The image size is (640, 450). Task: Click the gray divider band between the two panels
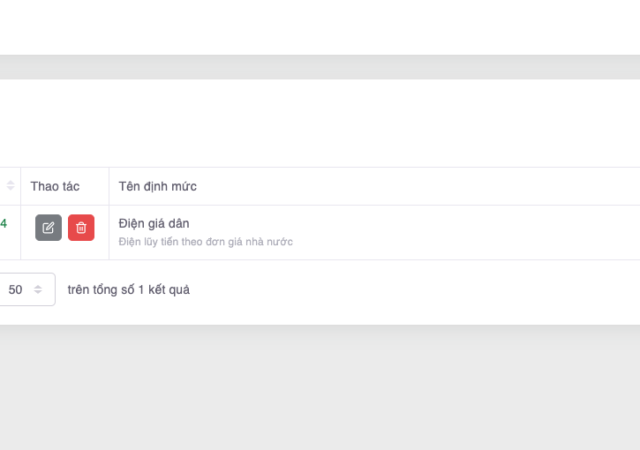pyautogui.click(x=320, y=67)
